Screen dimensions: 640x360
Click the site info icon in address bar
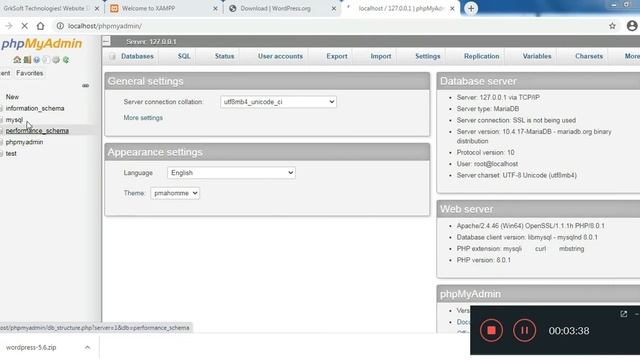(x=60, y=26)
